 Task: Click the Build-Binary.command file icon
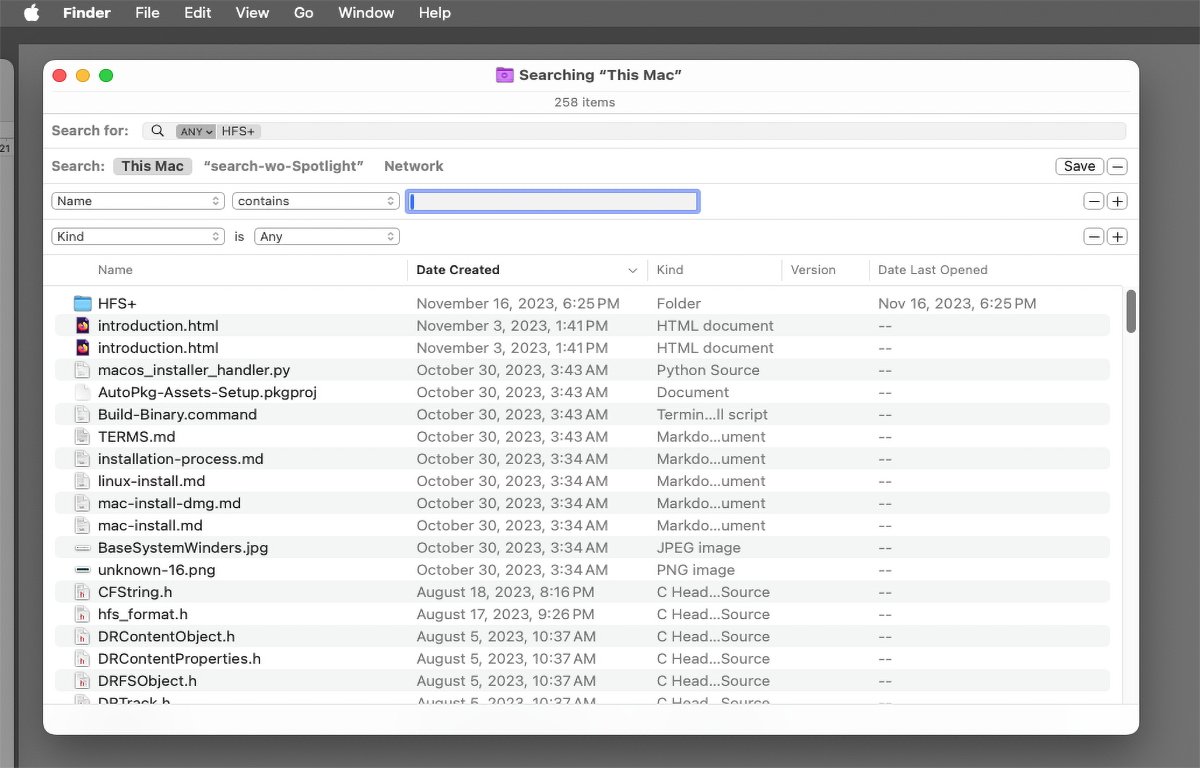coord(82,415)
